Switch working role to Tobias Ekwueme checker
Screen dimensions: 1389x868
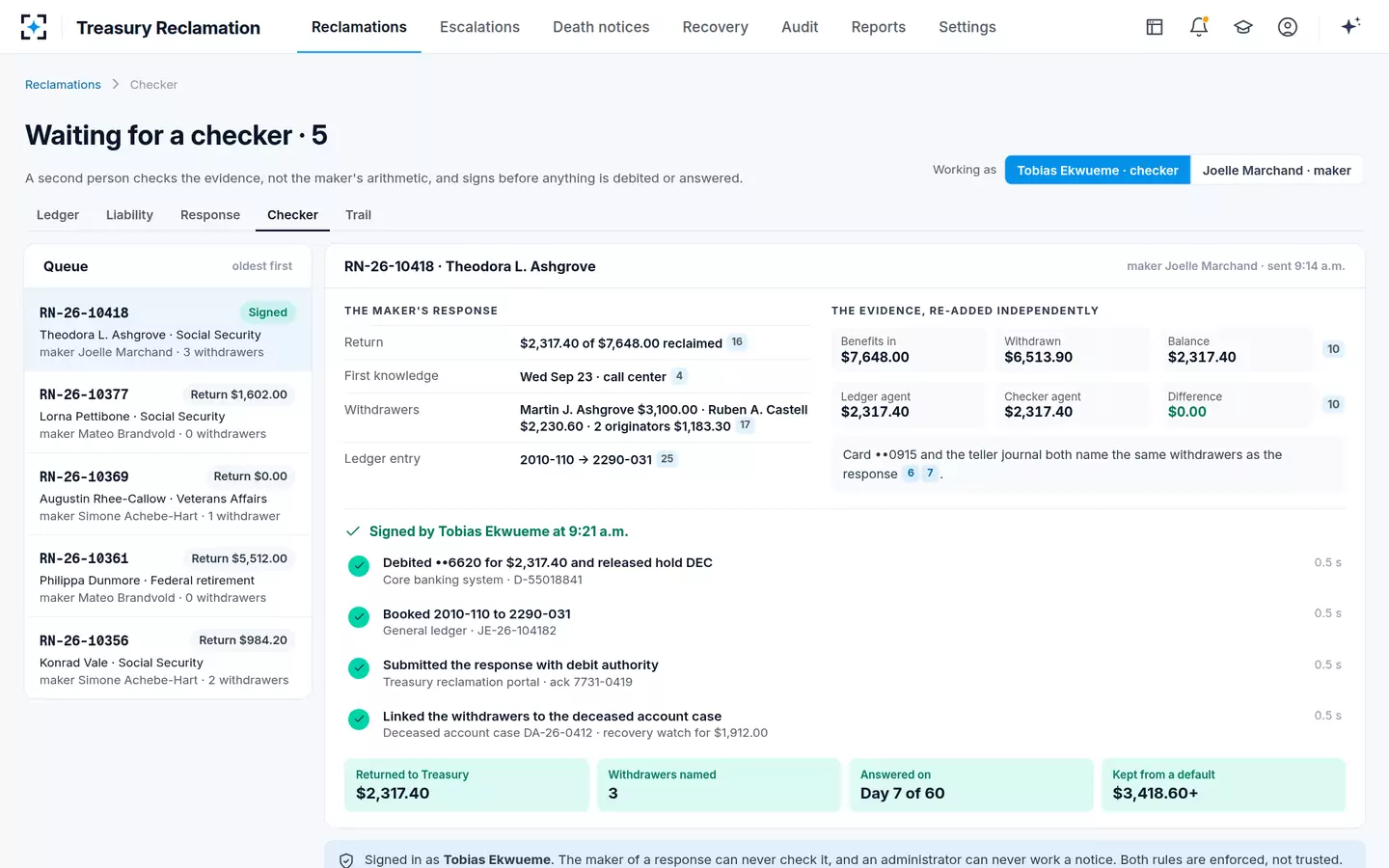coord(1098,170)
